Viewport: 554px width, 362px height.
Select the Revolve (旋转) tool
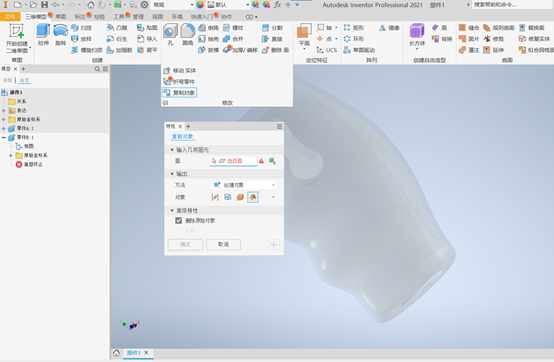pyautogui.click(x=60, y=35)
